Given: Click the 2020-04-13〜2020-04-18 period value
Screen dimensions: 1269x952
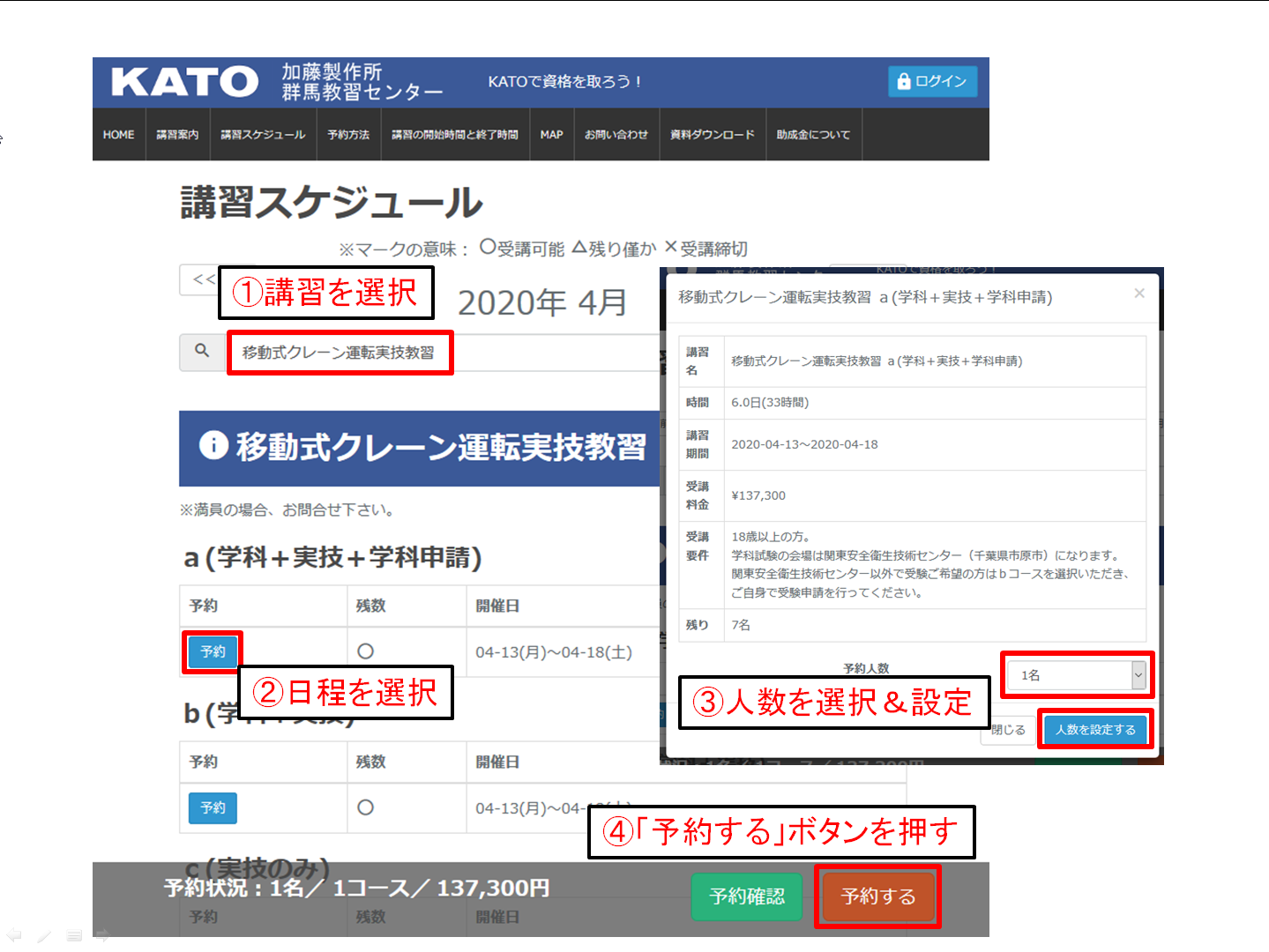Looking at the screenshot, I should click(804, 444).
